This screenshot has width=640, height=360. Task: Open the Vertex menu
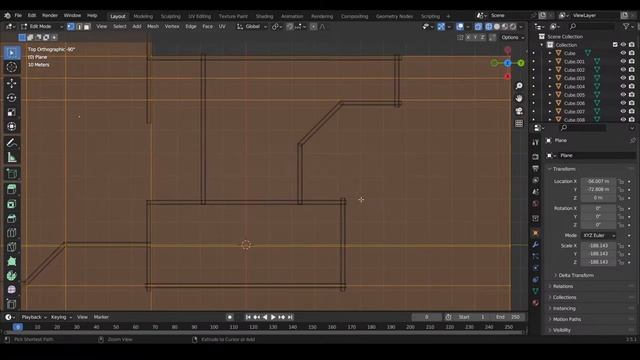(172, 27)
